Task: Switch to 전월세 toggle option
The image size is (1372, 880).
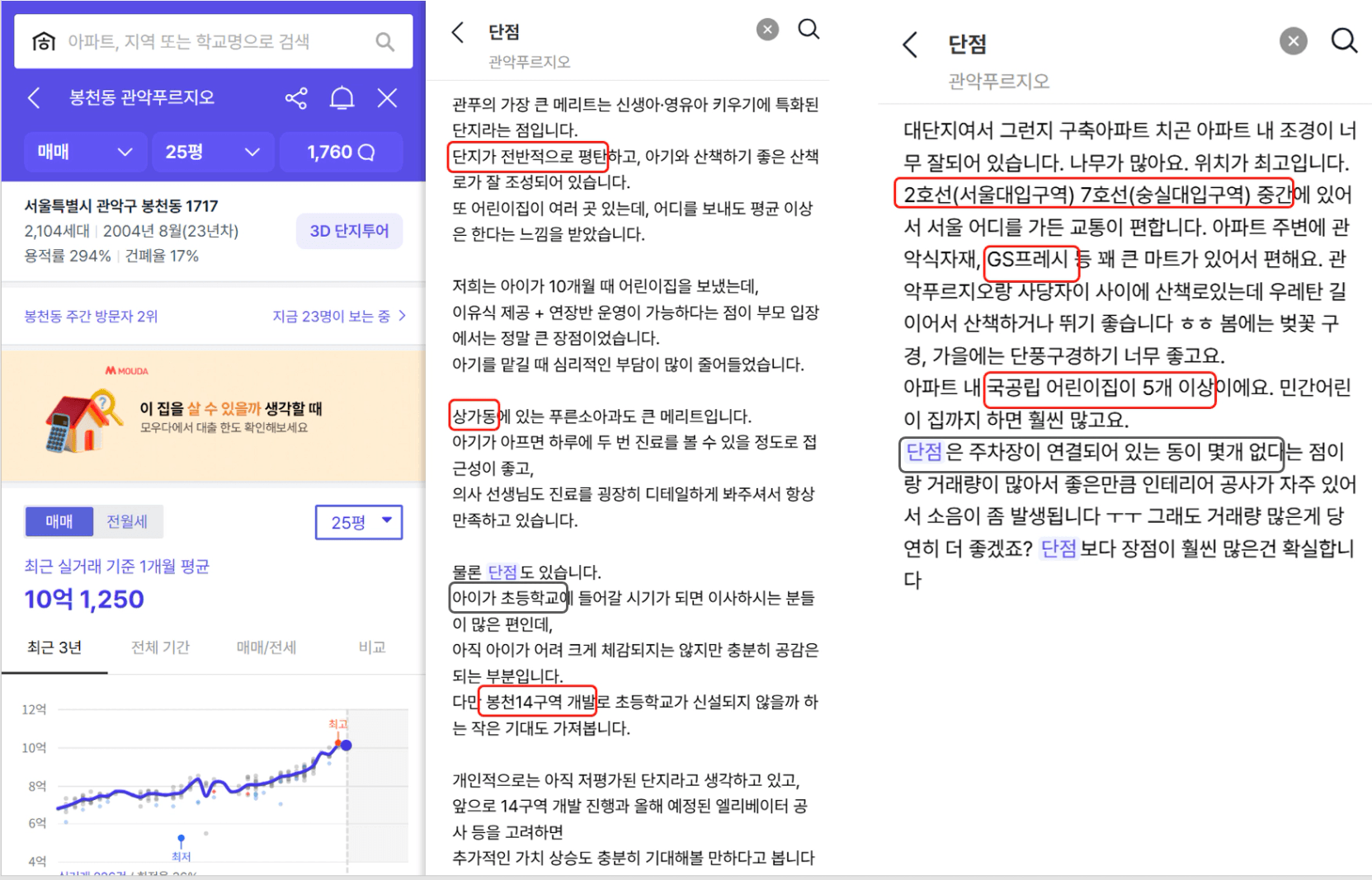Action: (127, 521)
